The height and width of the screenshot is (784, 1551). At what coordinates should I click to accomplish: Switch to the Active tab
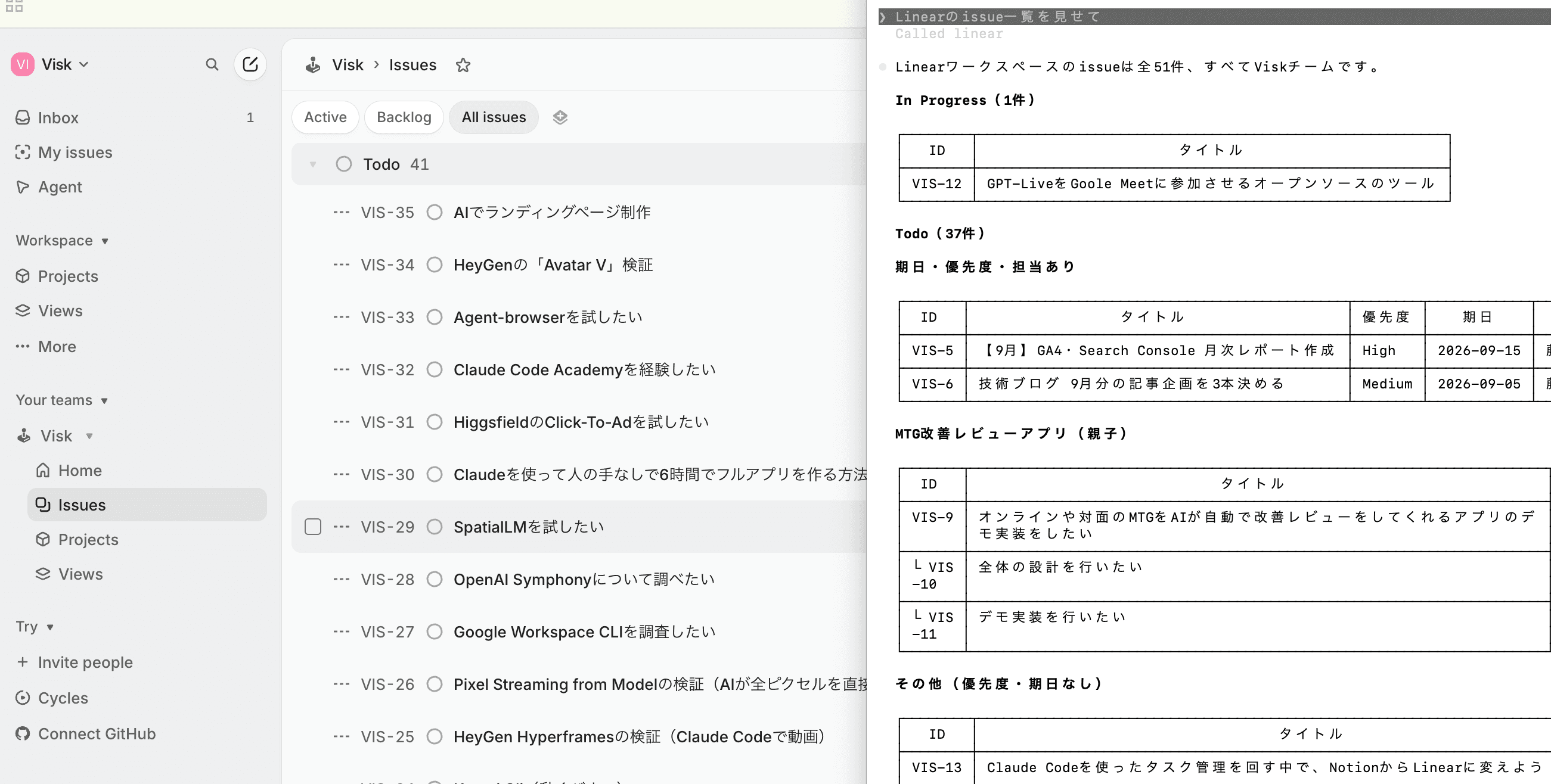coord(325,117)
